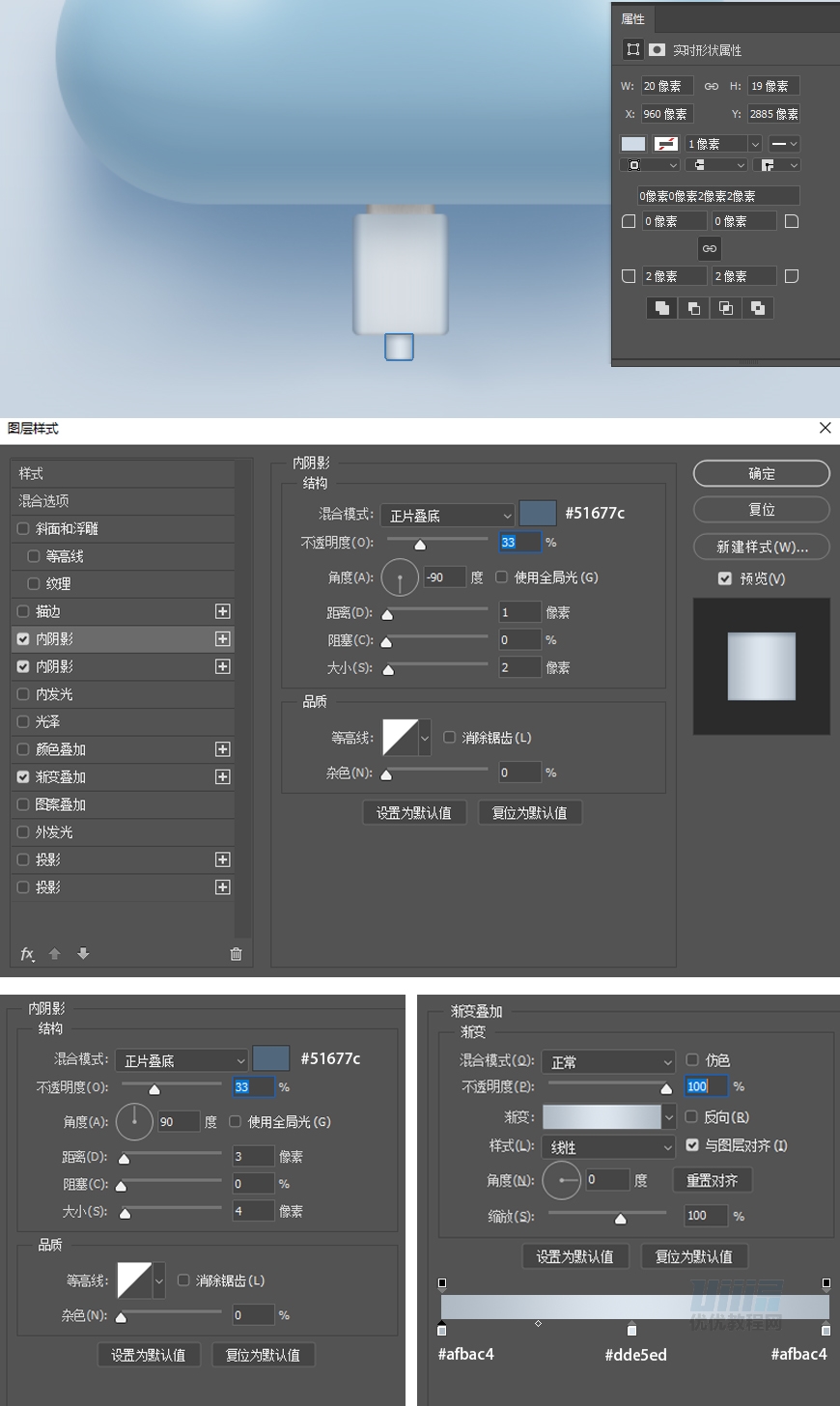The width and height of the screenshot is (840, 1406).
Task: Open the stroke alignment dropdown
Action: [650, 165]
